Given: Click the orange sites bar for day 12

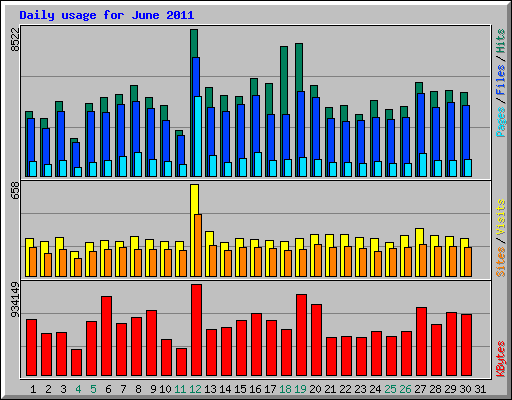Looking at the screenshot, I should (198, 245).
